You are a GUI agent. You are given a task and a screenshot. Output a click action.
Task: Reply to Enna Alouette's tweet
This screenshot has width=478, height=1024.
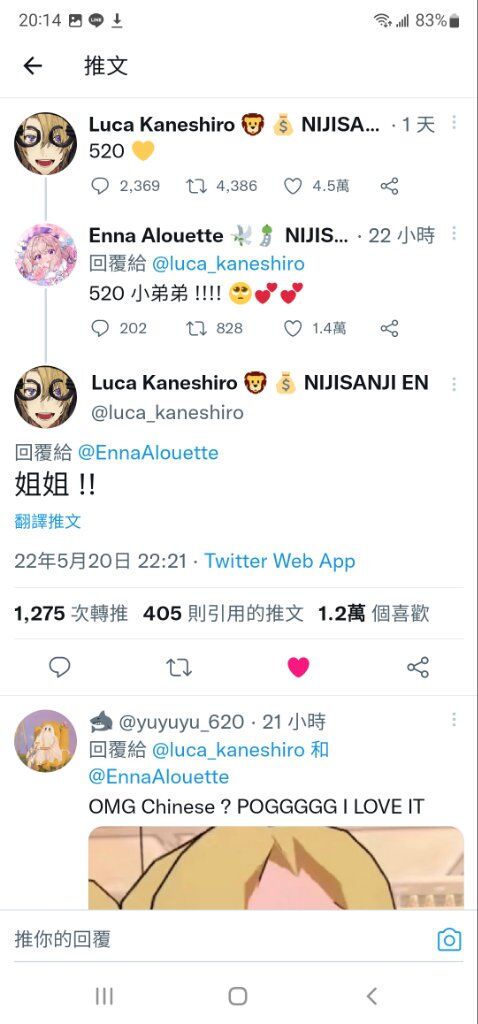[x=100, y=328]
